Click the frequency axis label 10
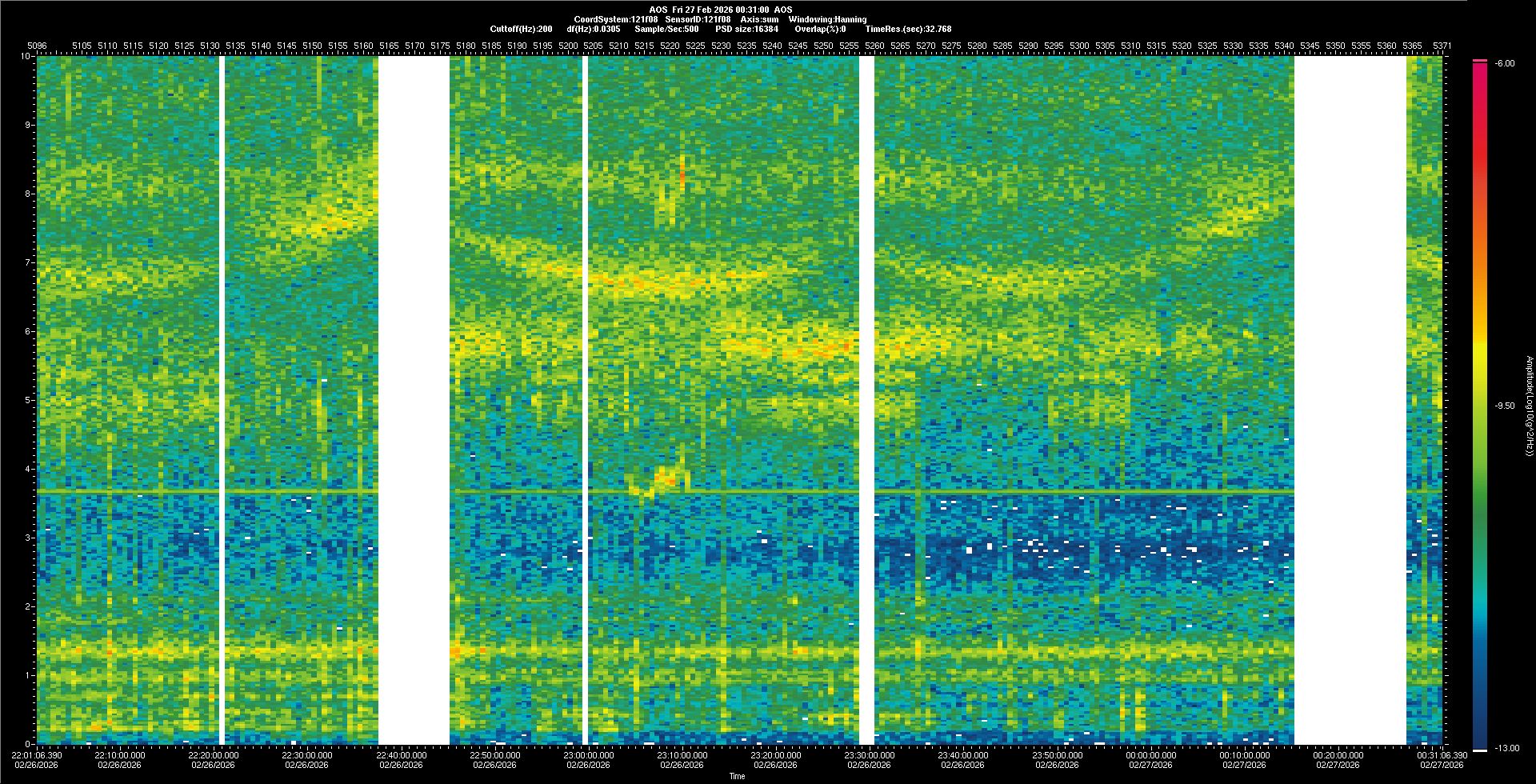 (26, 56)
